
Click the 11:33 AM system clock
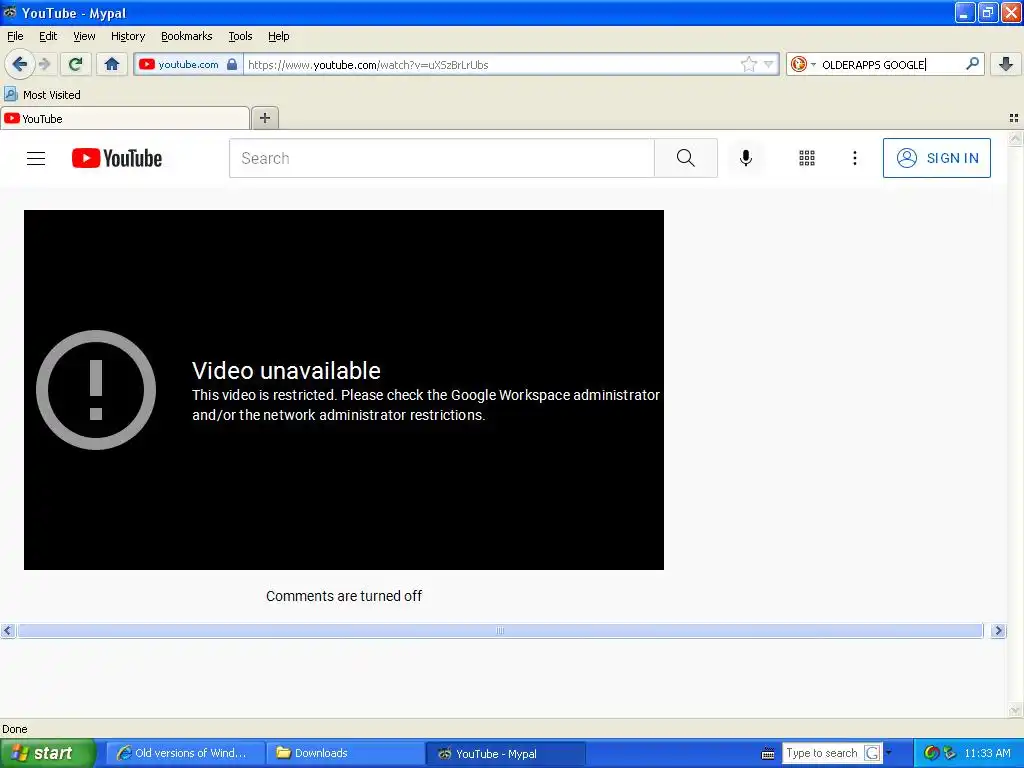pos(987,753)
